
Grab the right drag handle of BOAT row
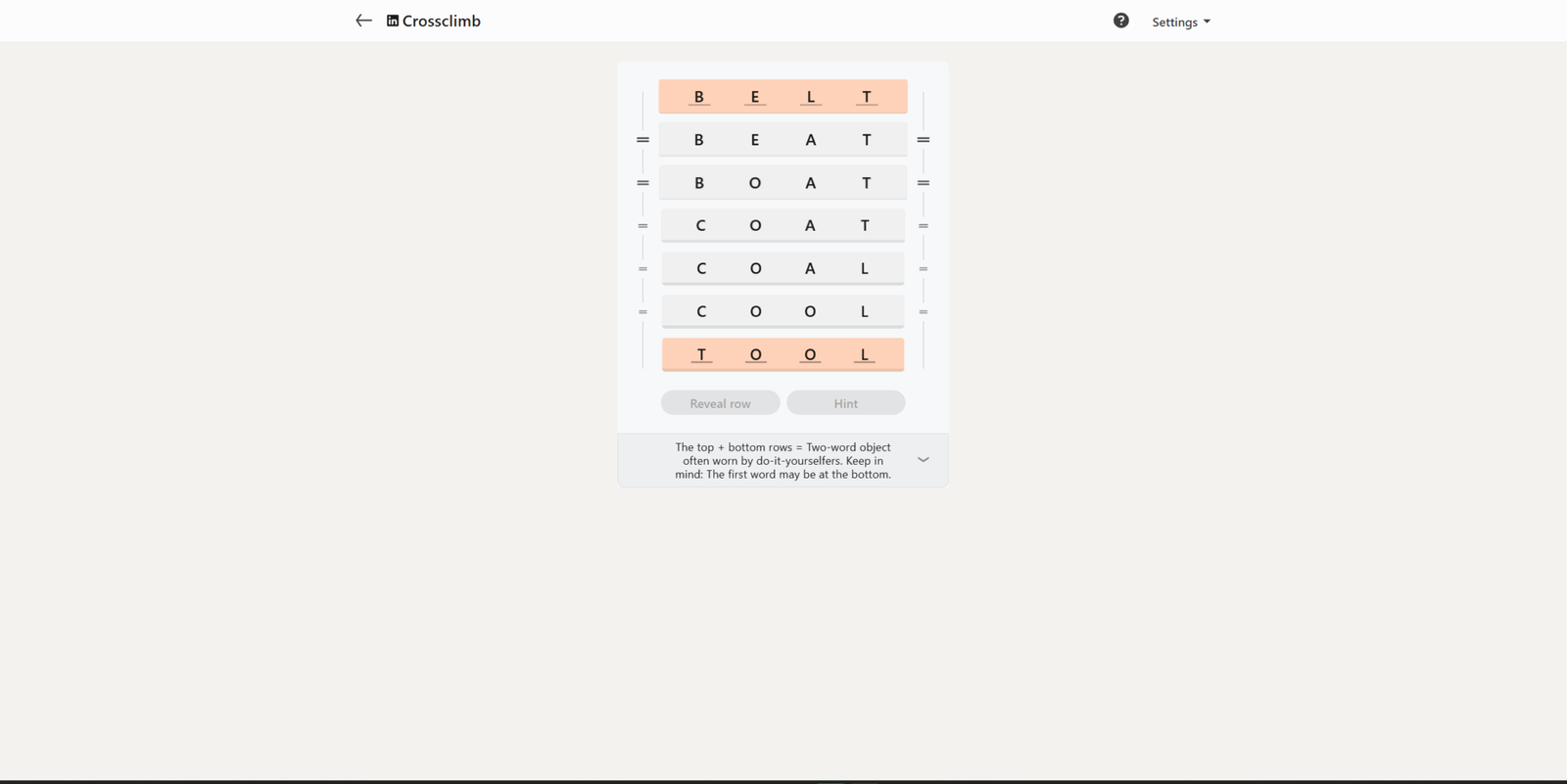tap(923, 183)
